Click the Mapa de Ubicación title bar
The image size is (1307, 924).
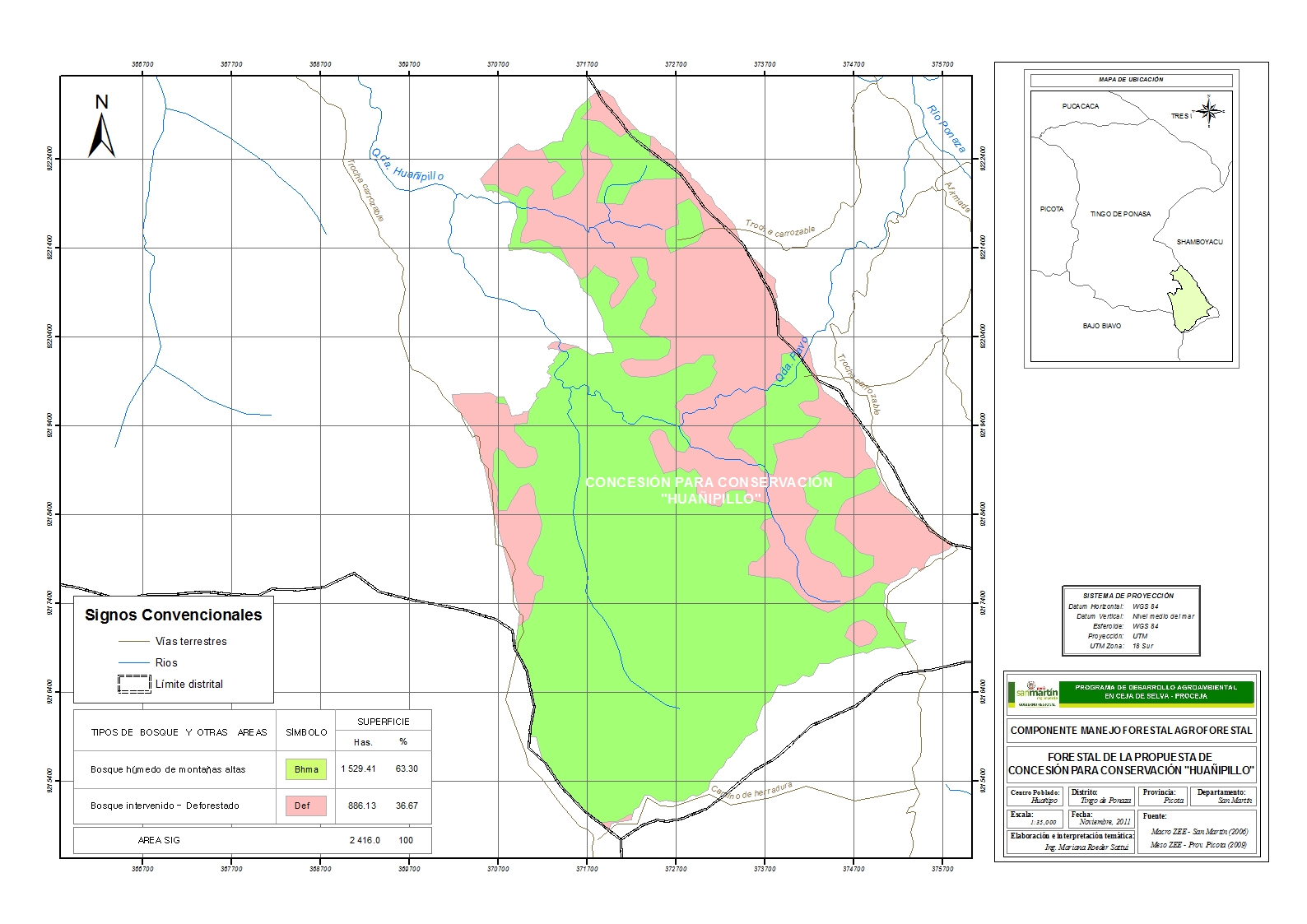coord(1131,80)
